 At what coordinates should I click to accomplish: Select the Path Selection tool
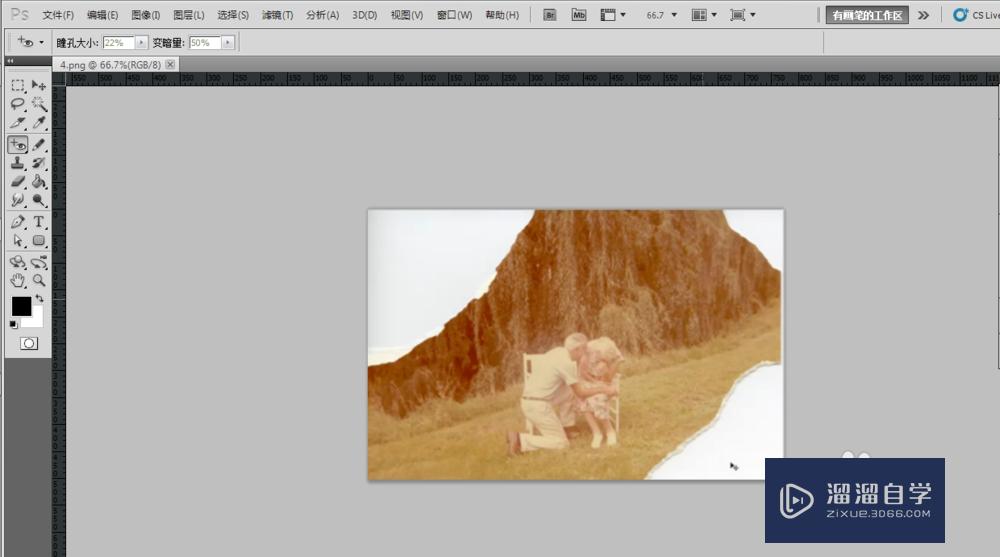click(18, 241)
